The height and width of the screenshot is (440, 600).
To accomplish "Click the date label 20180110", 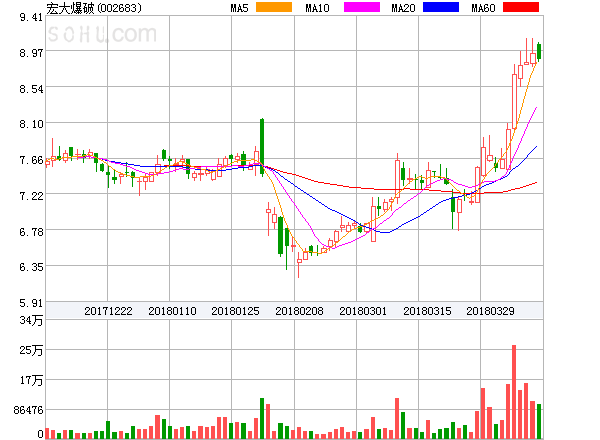I will pyautogui.click(x=172, y=311).
